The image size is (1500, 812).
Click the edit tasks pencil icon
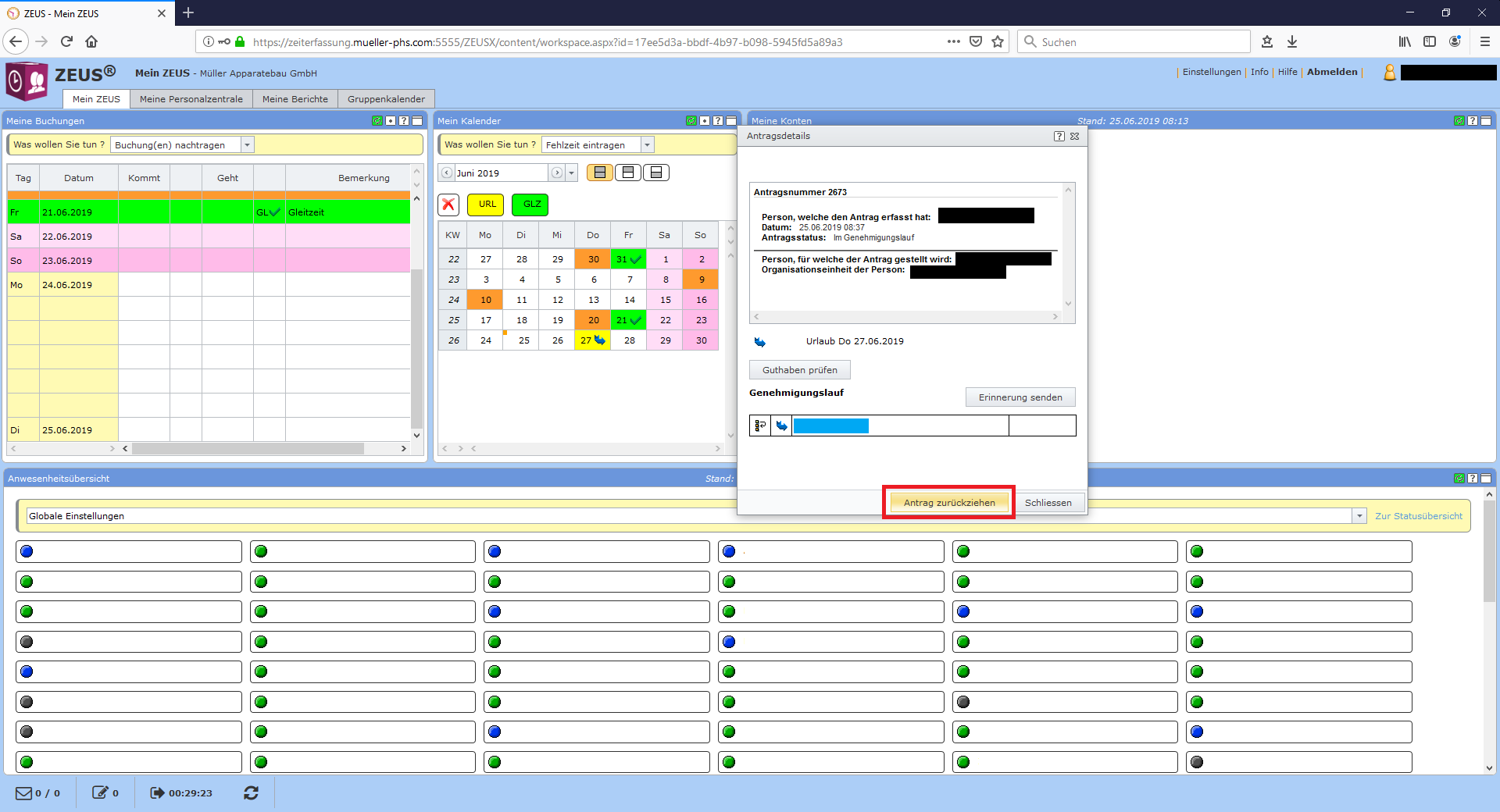click(100, 793)
